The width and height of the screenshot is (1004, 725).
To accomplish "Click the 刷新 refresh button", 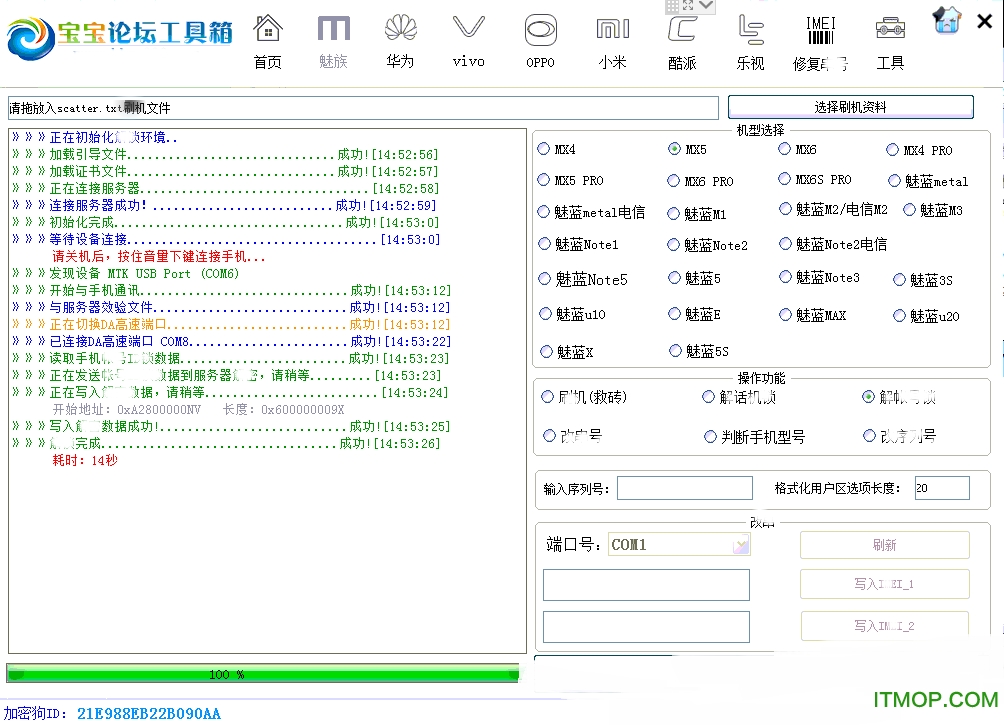I will coord(884,545).
